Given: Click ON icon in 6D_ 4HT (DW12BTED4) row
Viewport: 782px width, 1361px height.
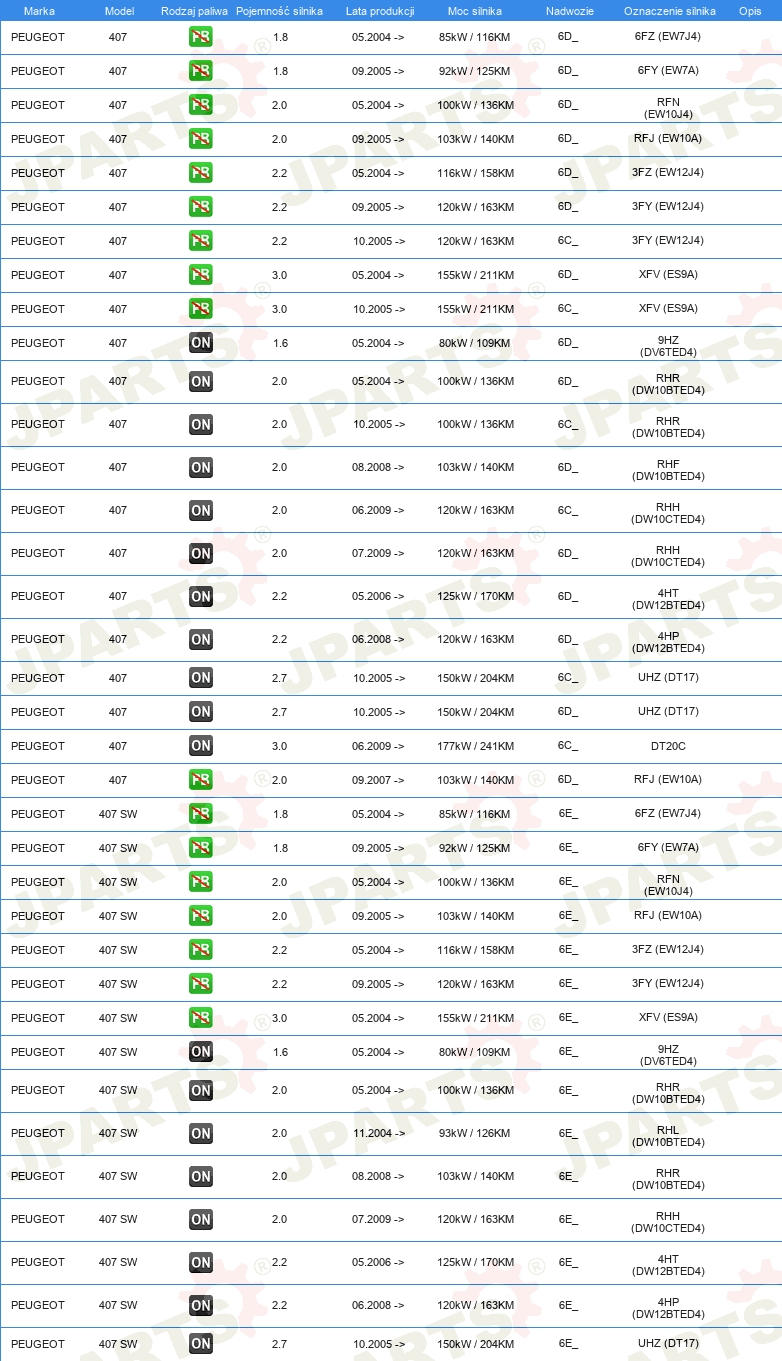Looking at the screenshot, I should coord(201,596).
